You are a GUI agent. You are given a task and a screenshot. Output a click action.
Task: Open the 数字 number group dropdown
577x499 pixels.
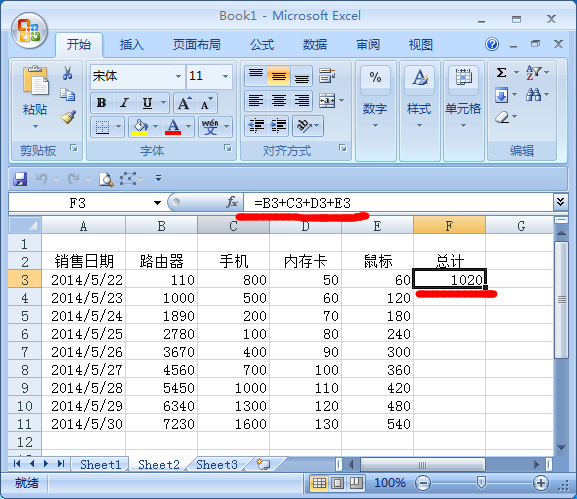point(375,125)
